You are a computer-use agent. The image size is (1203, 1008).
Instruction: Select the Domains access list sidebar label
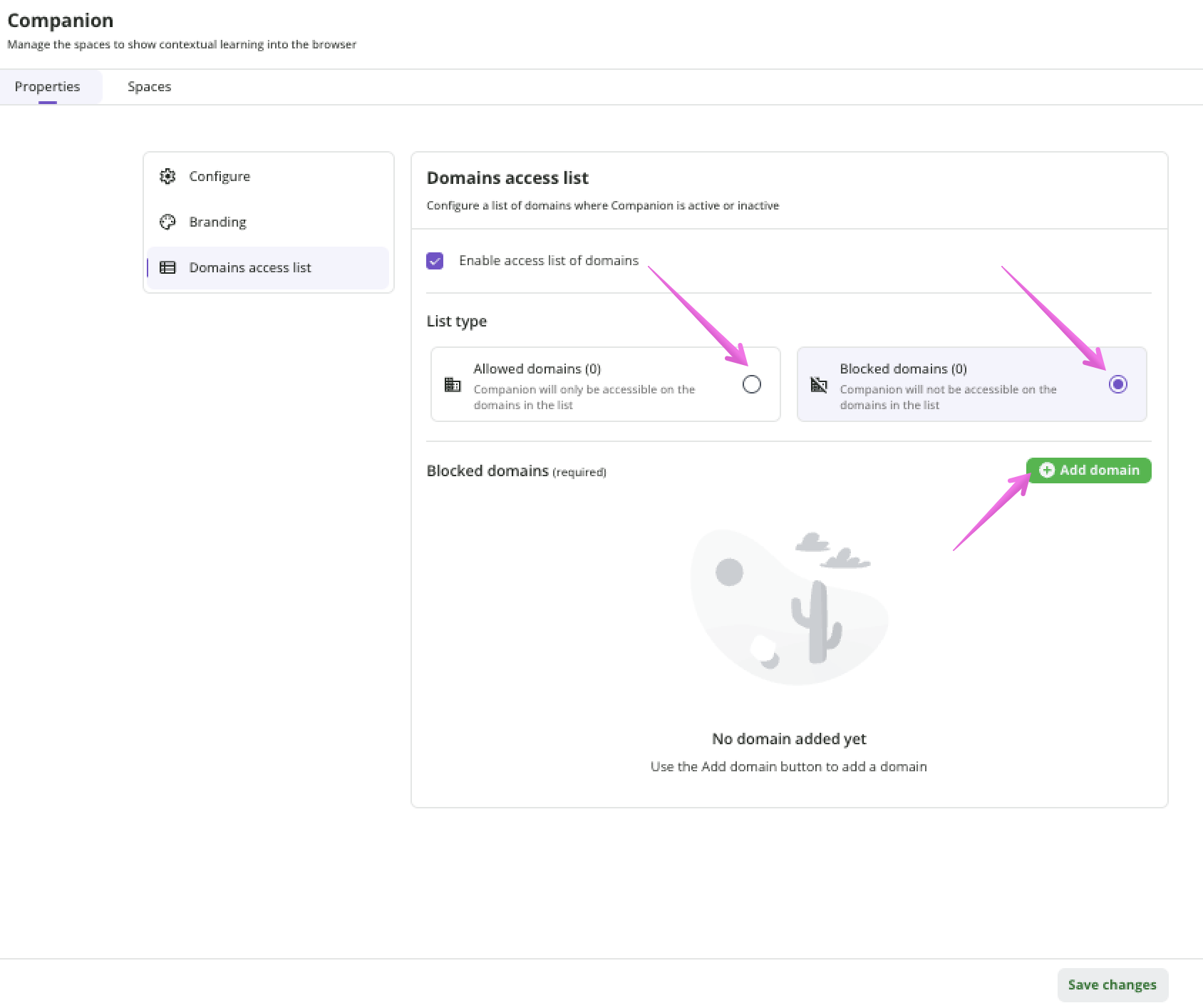pos(250,267)
